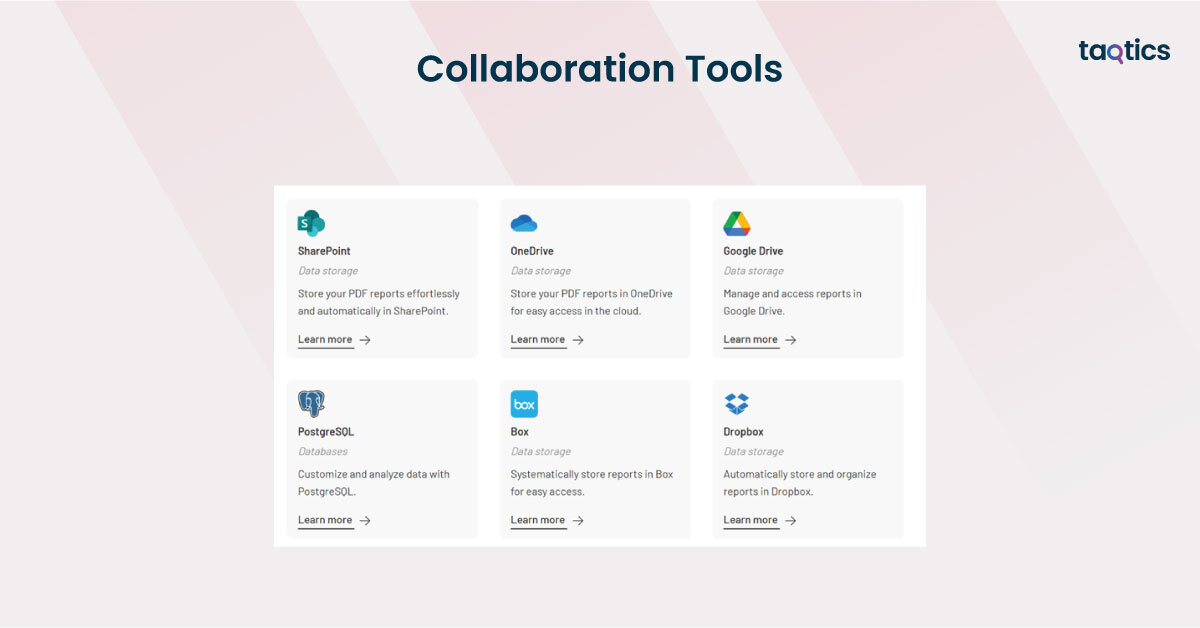Select the Google Drive card title

753,251
